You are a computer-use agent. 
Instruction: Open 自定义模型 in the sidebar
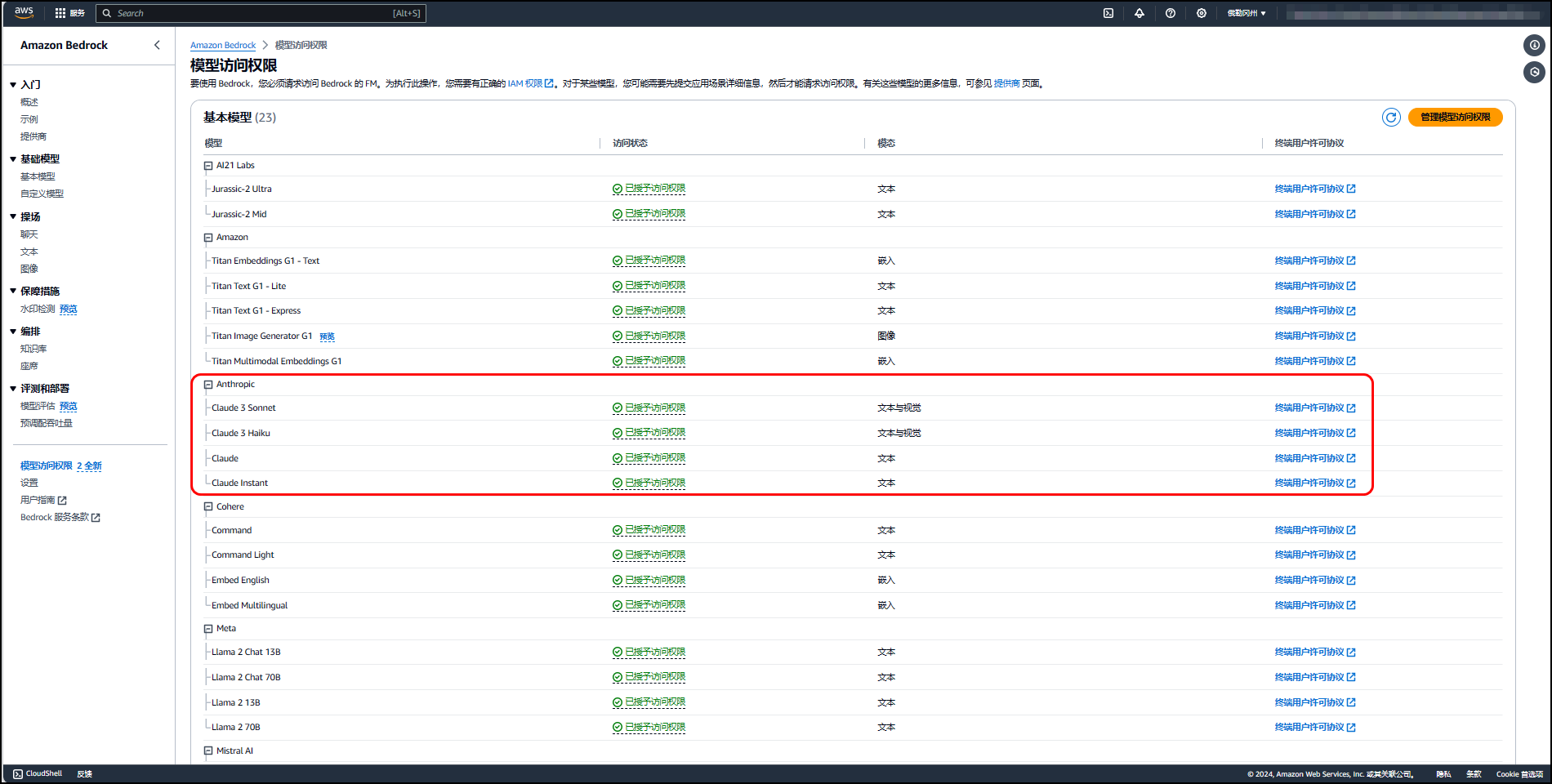click(x=42, y=194)
